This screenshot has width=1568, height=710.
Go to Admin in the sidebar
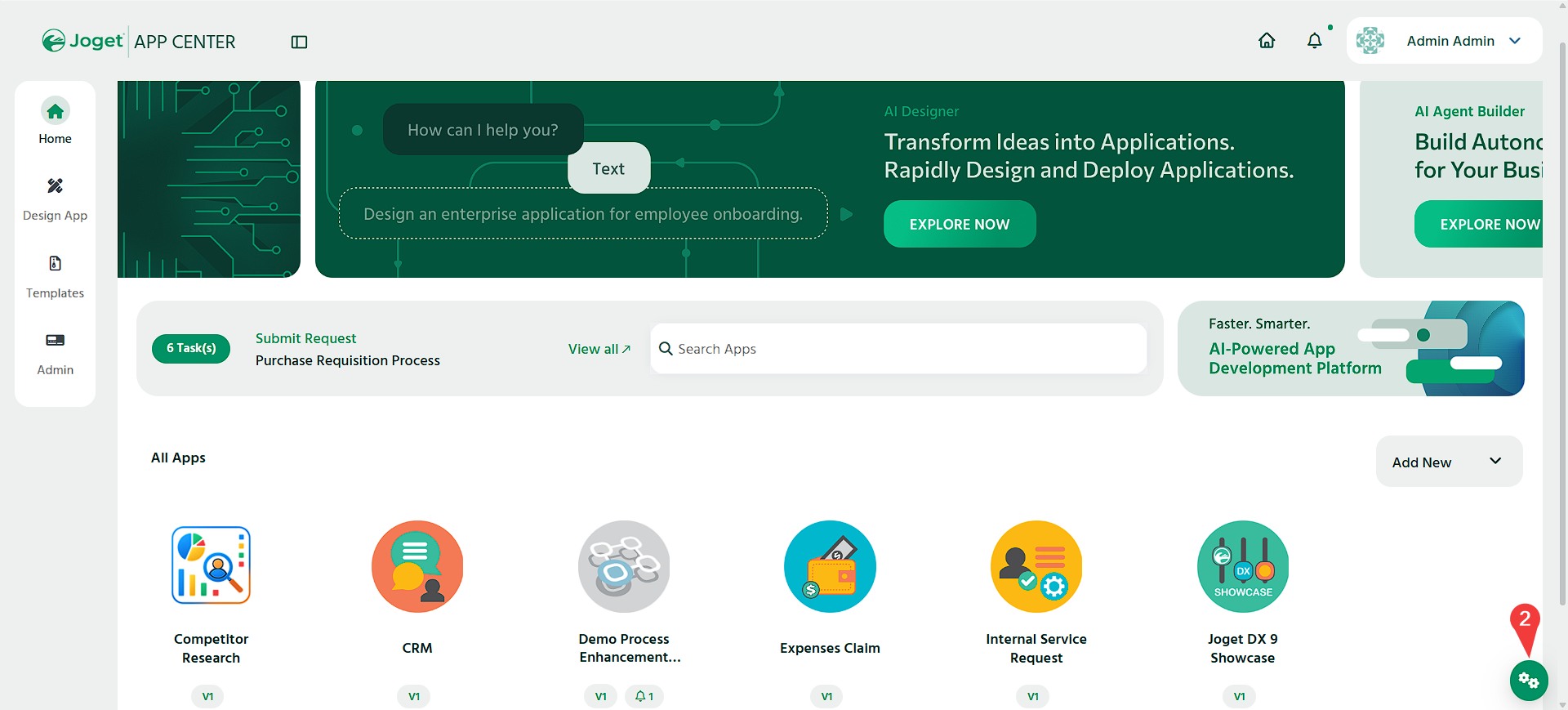55,354
